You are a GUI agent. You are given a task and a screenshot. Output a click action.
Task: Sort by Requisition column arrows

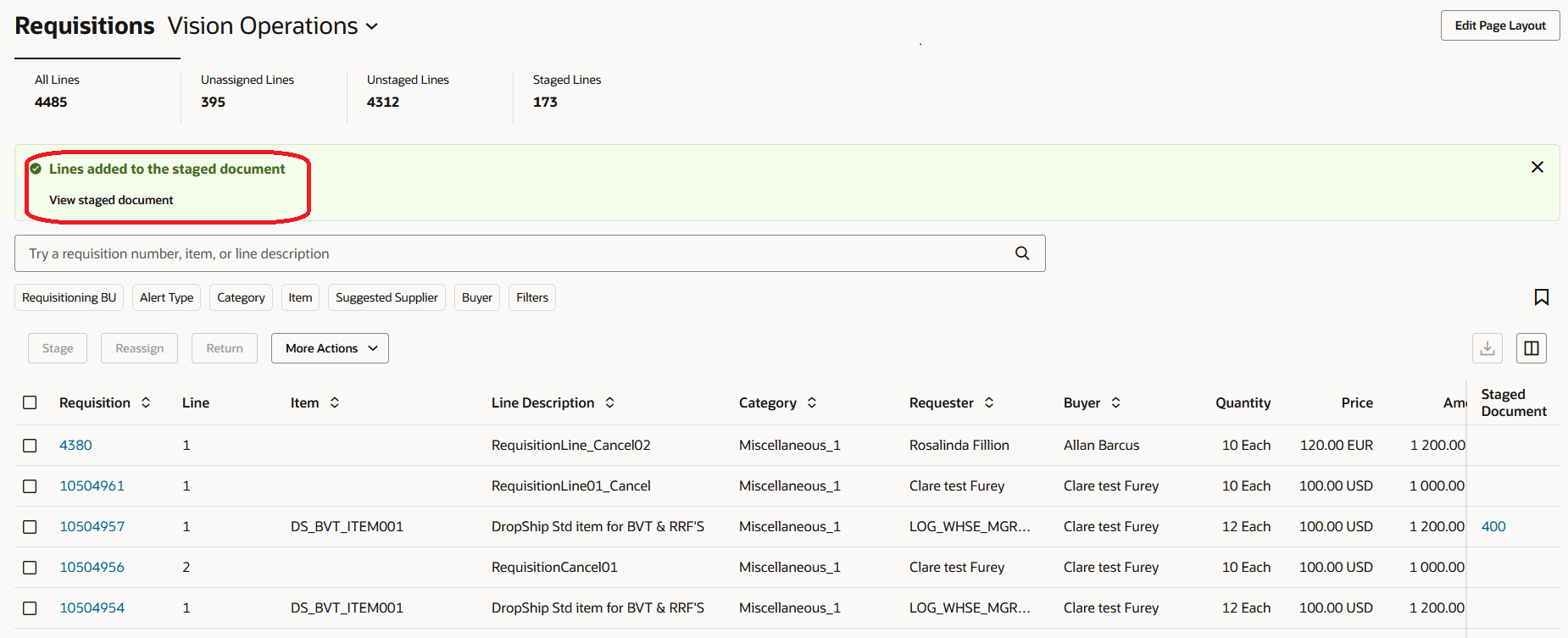(x=146, y=403)
